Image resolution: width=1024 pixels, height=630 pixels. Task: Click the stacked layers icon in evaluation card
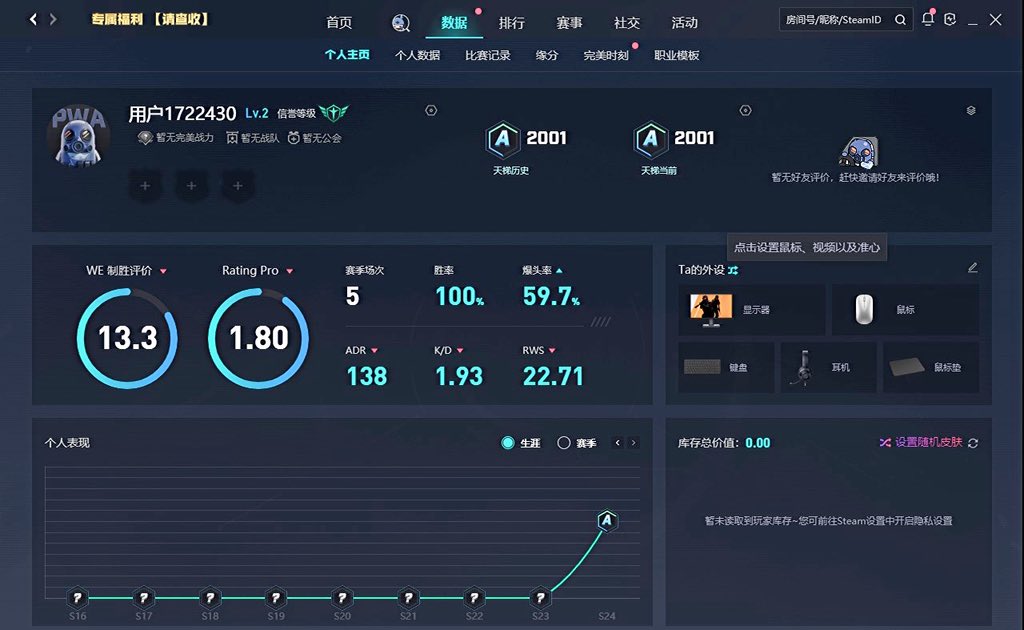971,110
